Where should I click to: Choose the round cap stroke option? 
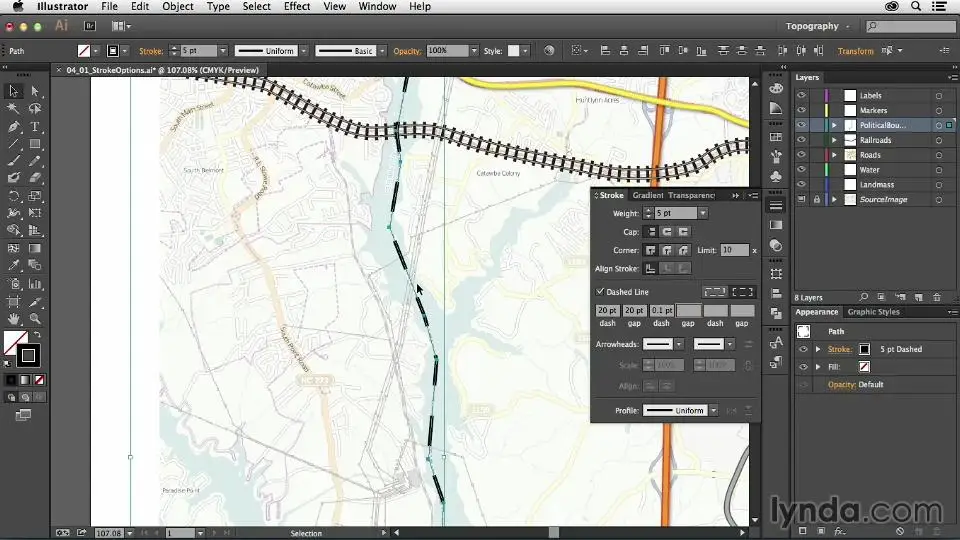pyautogui.click(x=667, y=231)
